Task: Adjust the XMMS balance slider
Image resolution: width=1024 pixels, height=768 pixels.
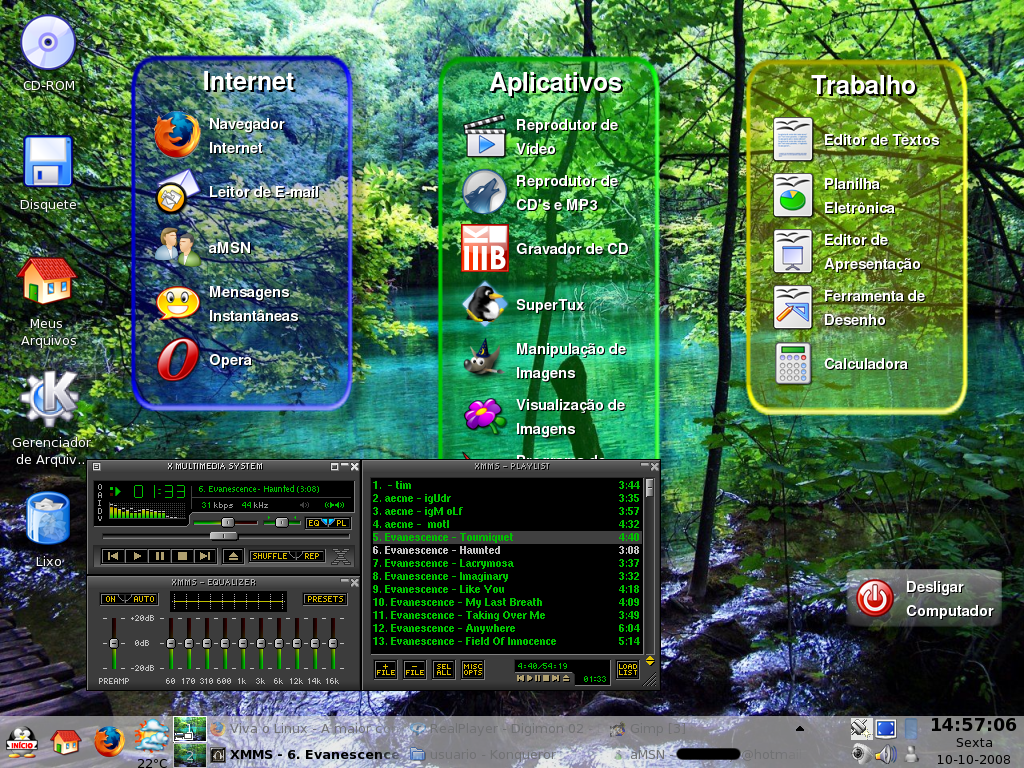Action: [x=281, y=522]
